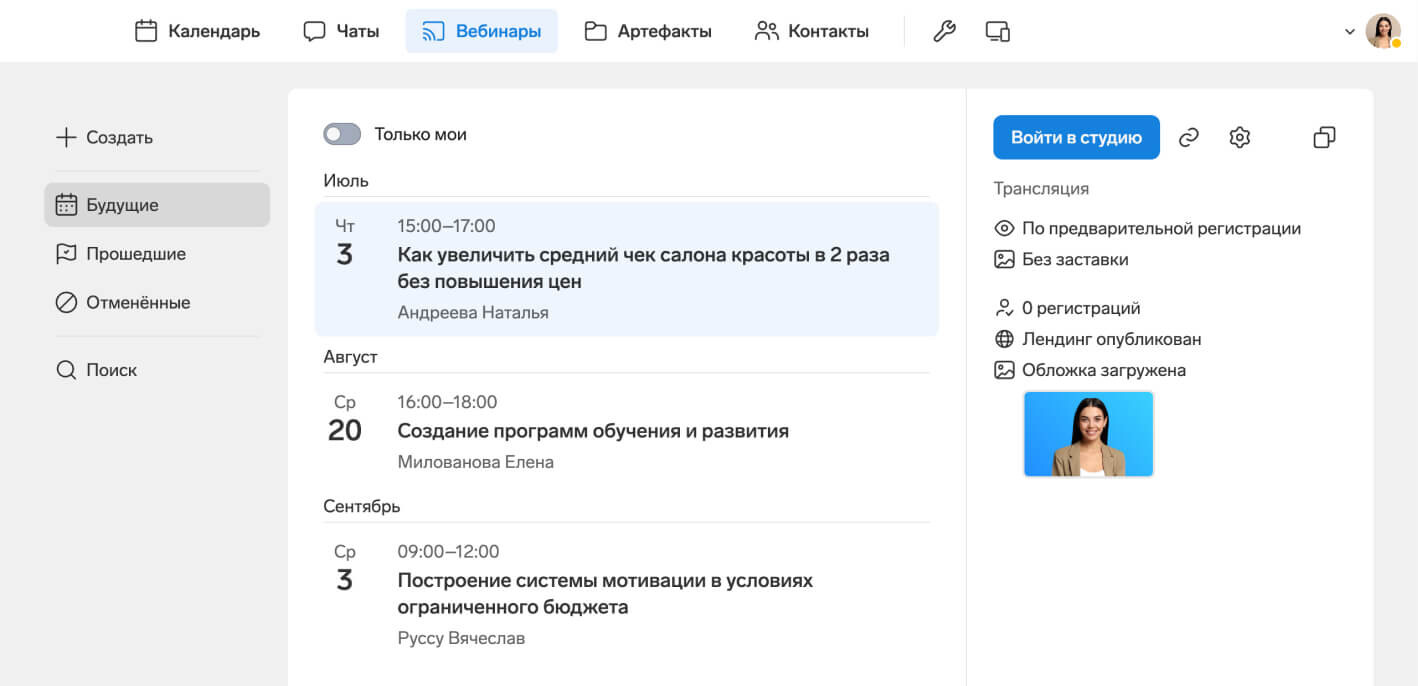Open webinar settings gear icon
The width and height of the screenshot is (1418, 686).
1240,138
